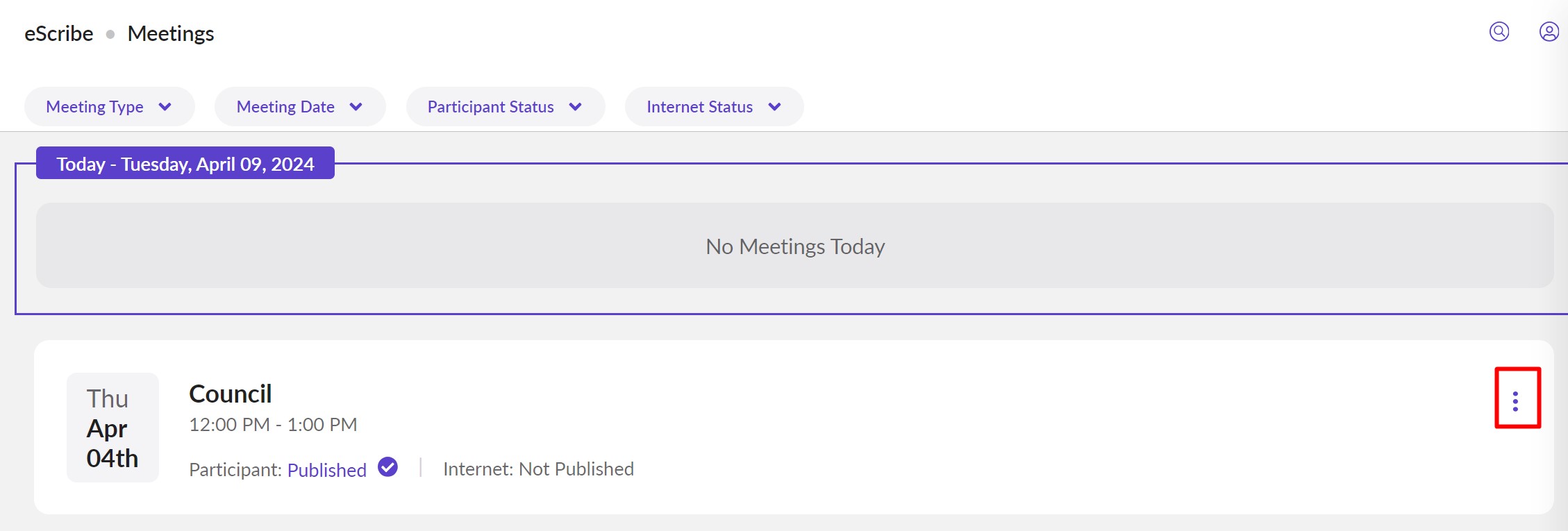Click the Participant: label on Council card
Image resolution: width=1568 pixels, height=531 pixels.
point(235,470)
